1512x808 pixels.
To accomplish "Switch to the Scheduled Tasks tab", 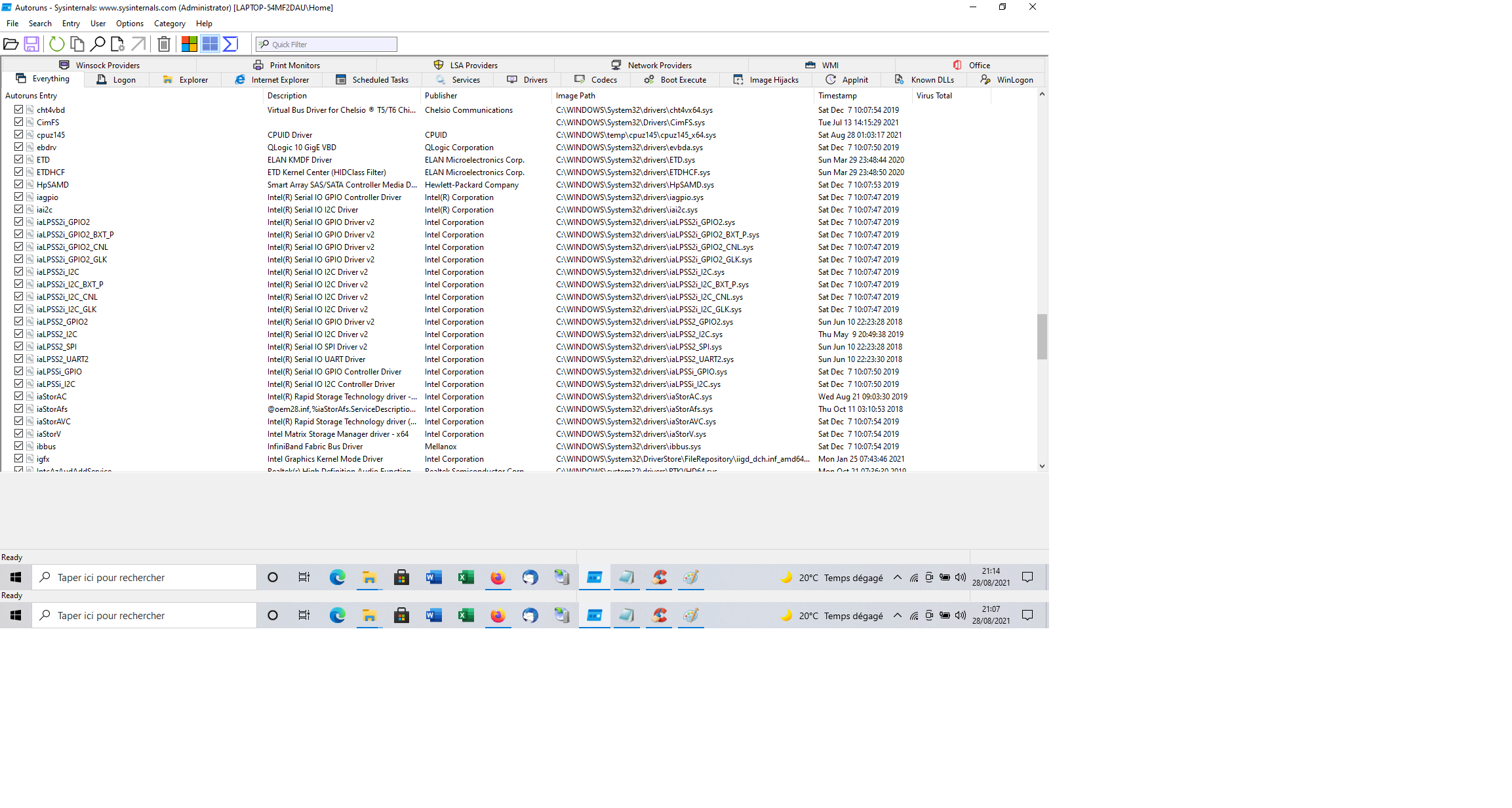I will (372, 80).
